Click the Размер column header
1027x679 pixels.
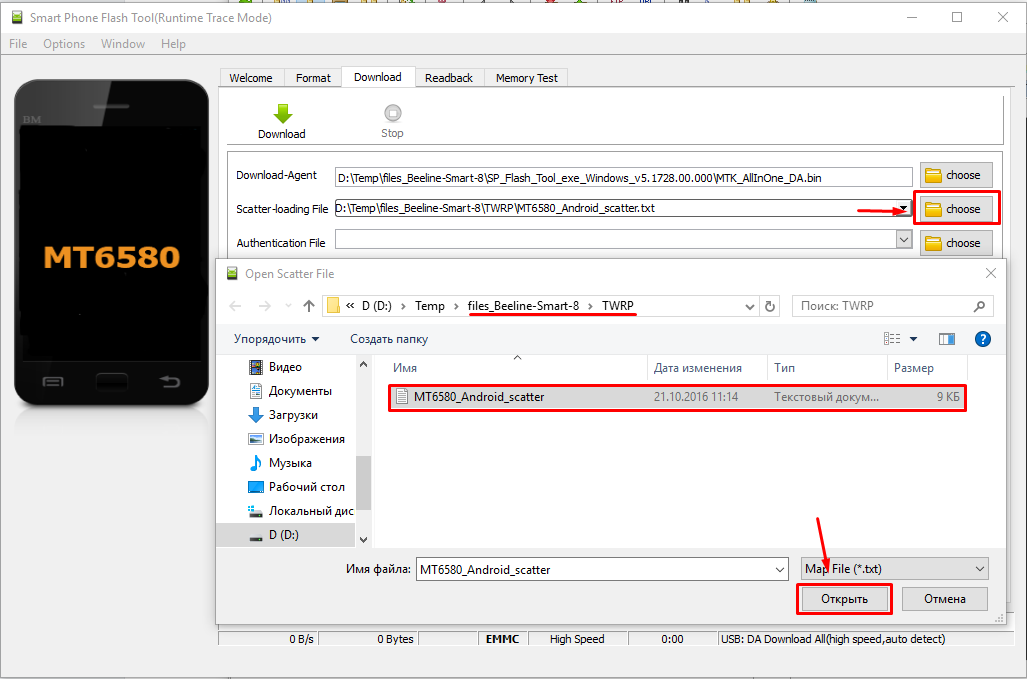[913, 368]
